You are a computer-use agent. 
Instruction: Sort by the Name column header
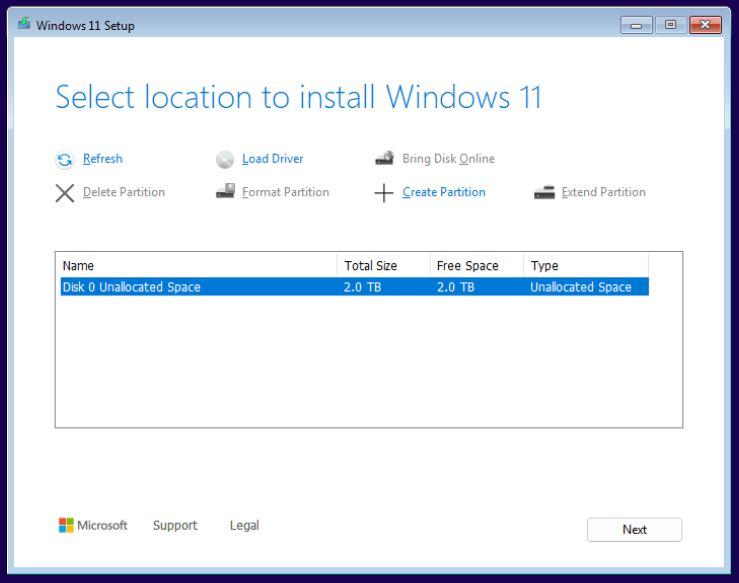pos(197,266)
